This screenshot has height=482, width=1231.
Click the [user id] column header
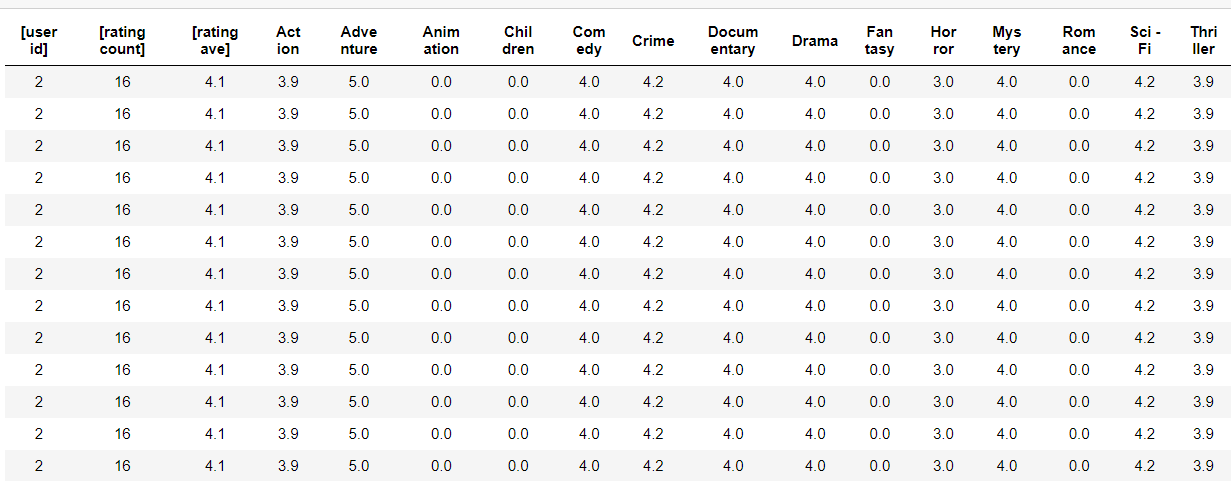pos(39,41)
